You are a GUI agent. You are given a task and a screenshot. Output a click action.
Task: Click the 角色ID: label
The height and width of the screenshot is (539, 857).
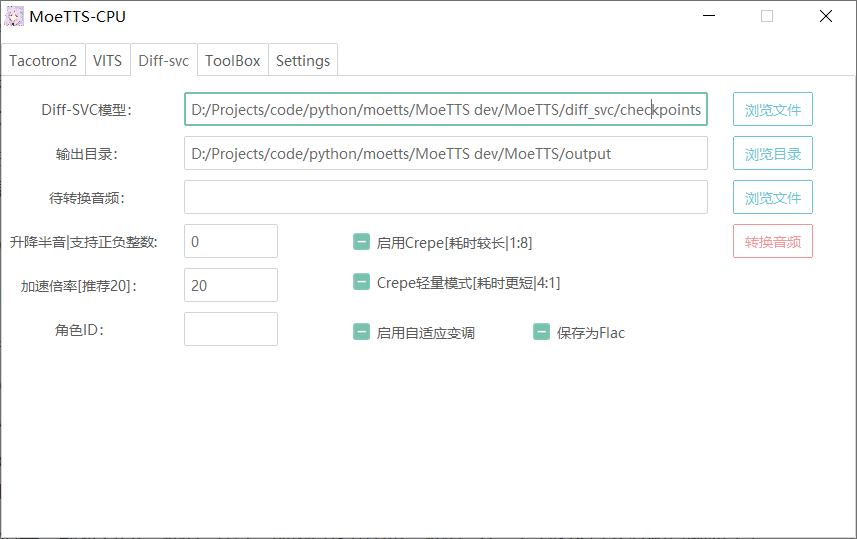79,330
